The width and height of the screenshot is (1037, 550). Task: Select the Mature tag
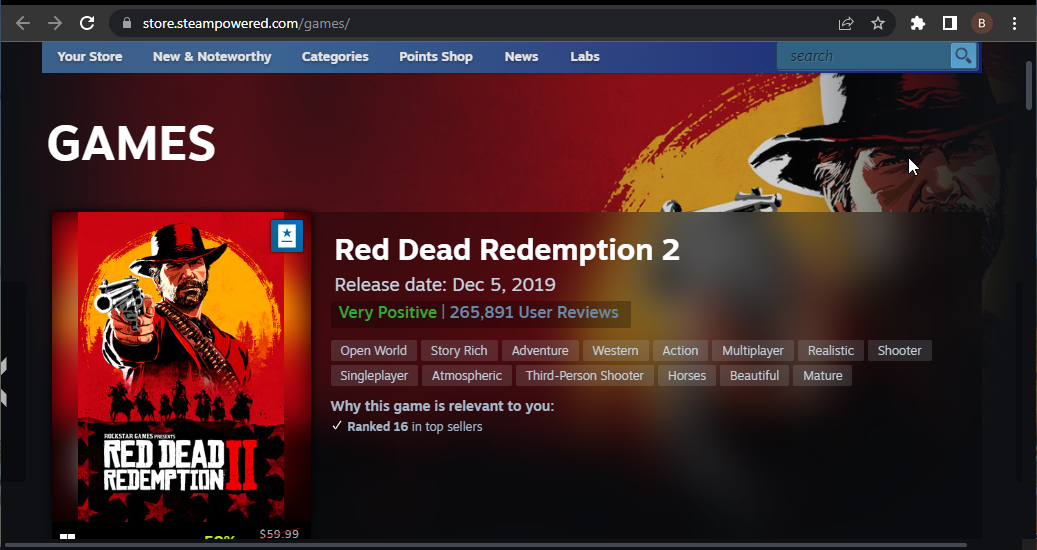pos(823,375)
